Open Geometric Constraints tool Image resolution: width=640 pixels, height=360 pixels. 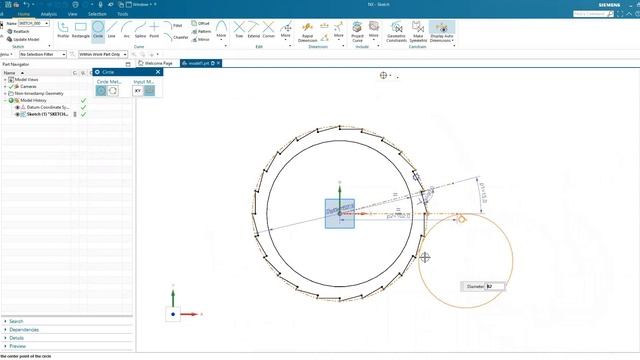[396, 32]
